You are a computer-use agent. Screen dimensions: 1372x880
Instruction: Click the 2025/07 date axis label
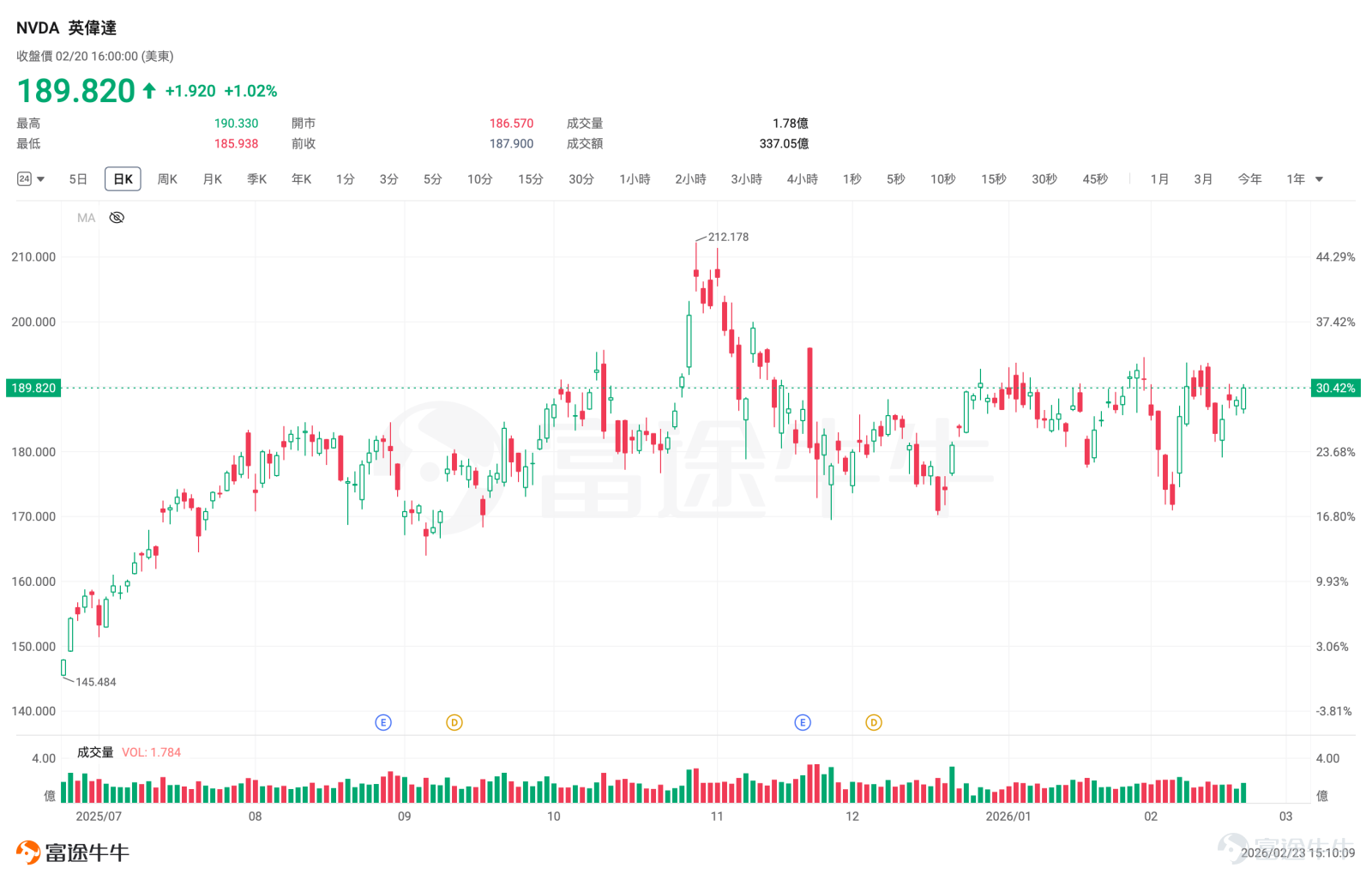99,817
